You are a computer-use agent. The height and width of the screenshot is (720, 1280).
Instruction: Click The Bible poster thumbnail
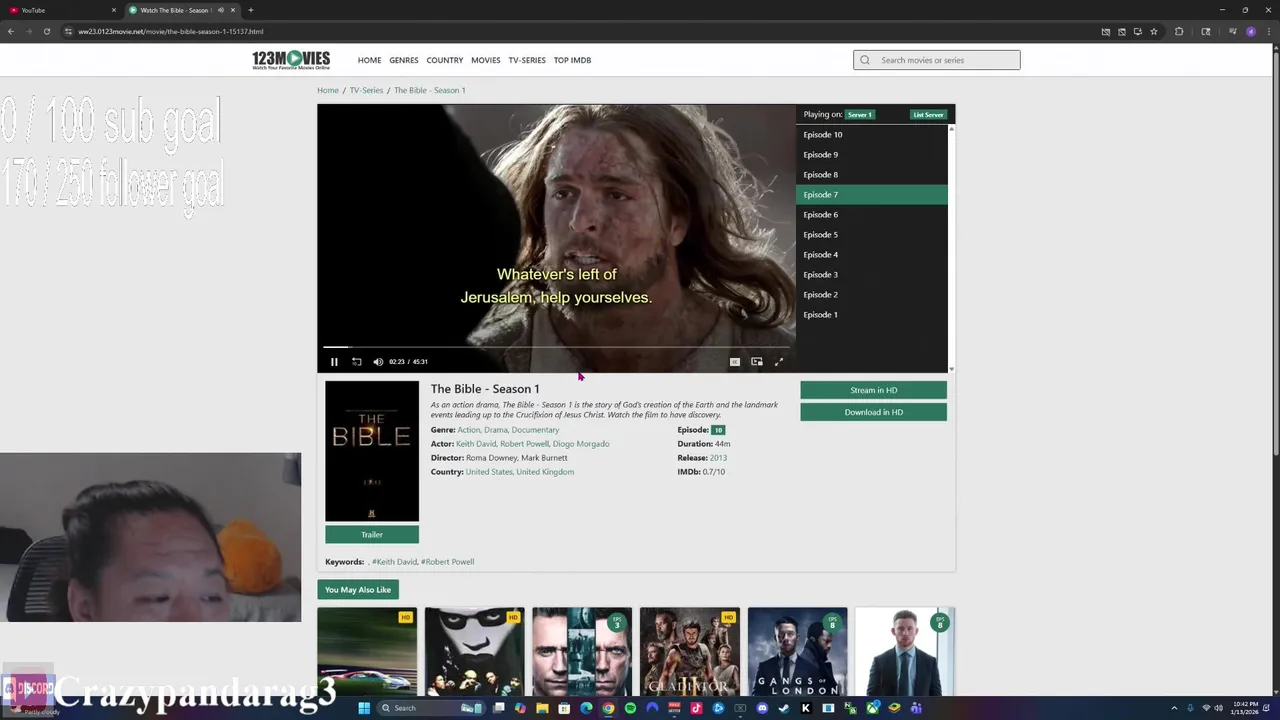372,451
